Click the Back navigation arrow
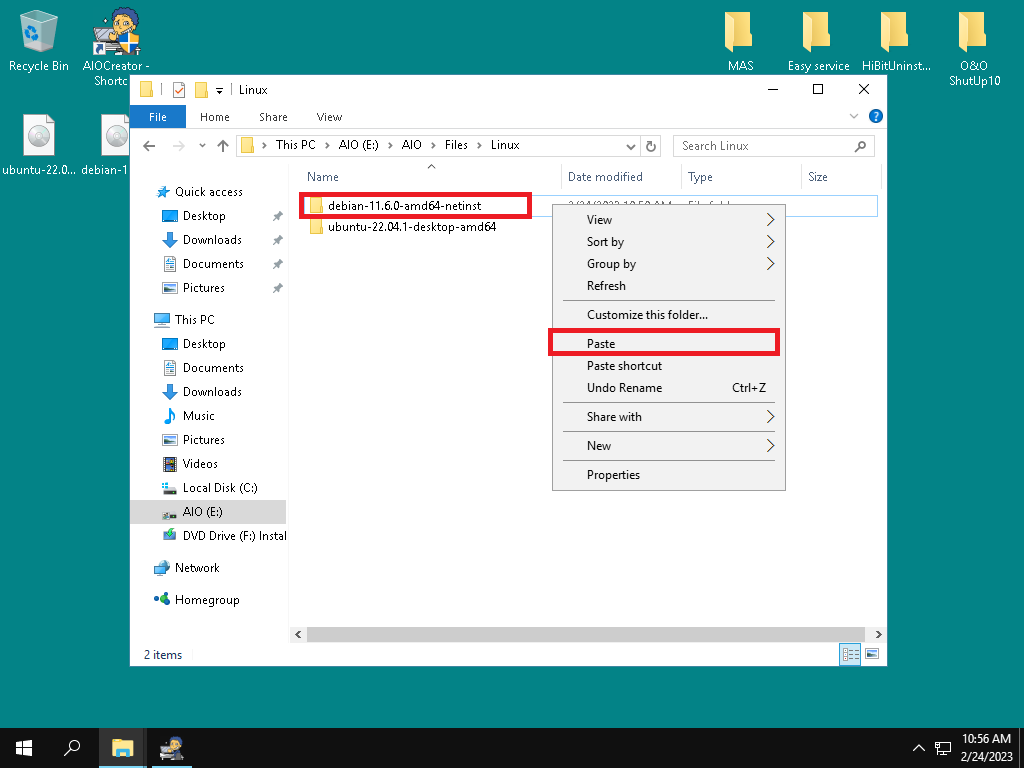1024x768 pixels. click(149, 146)
